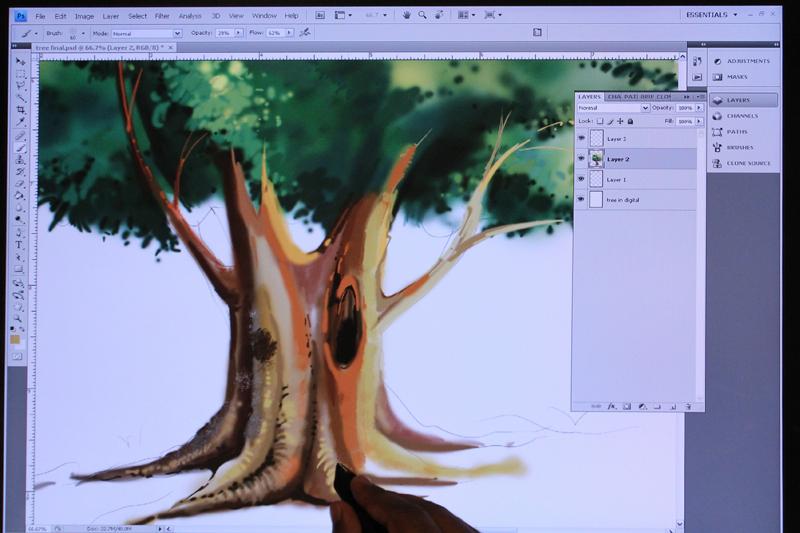Open the Brushes panel from the dock
Screen dimensions: 800x533
[741, 147]
